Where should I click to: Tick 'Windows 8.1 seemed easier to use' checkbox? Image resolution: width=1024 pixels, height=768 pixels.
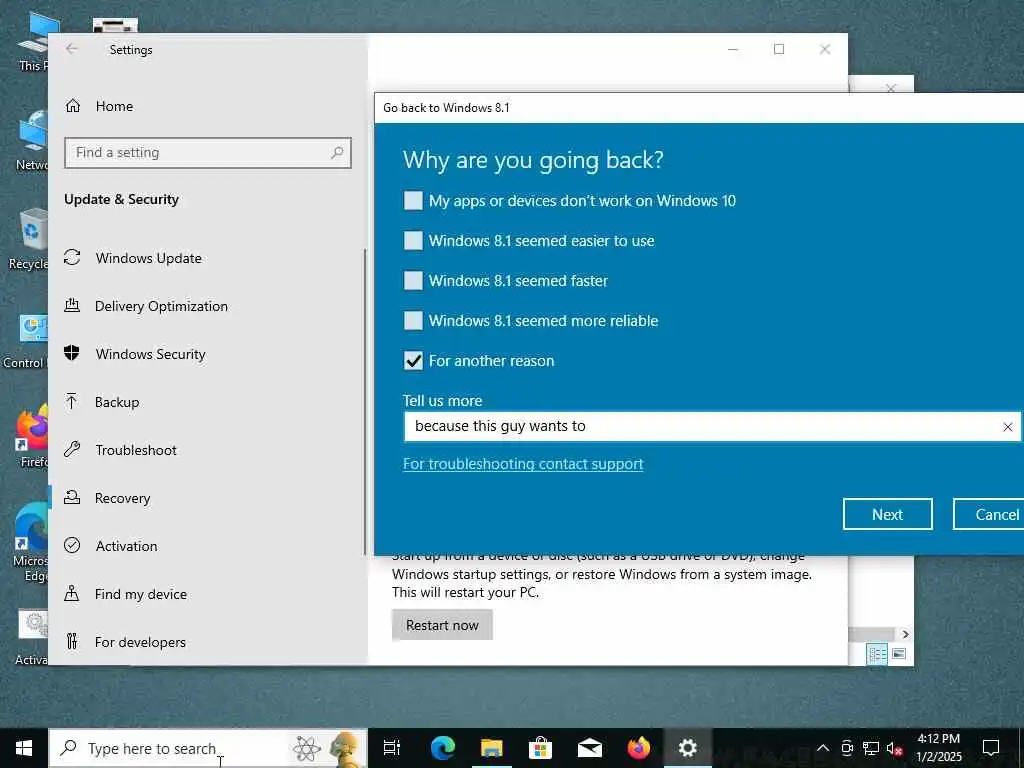click(413, 240)
